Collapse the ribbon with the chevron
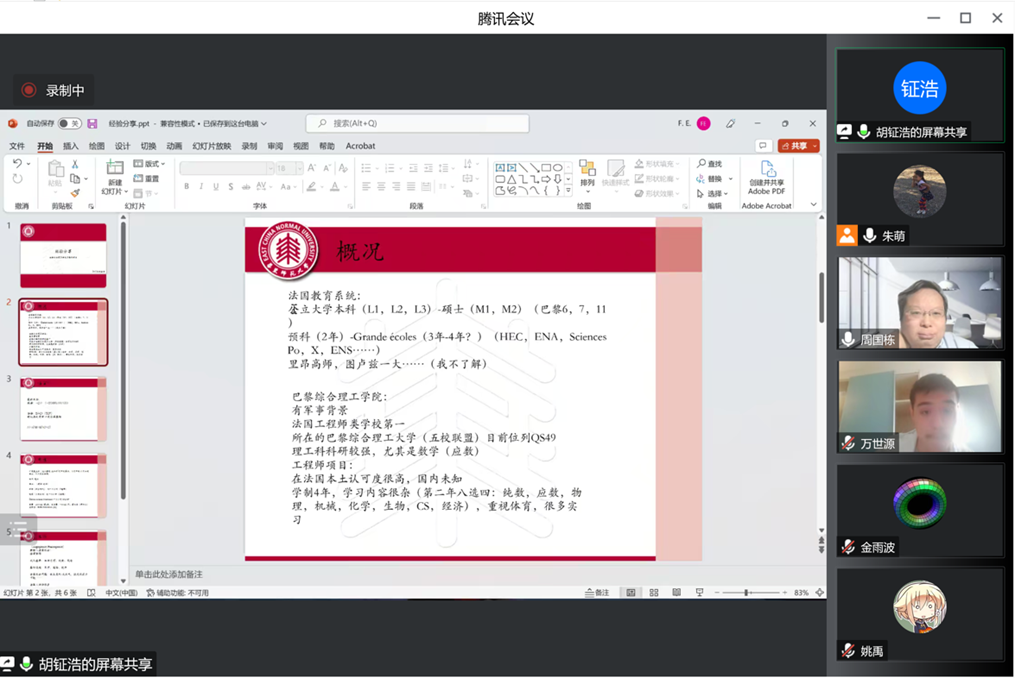 [814, 205]
